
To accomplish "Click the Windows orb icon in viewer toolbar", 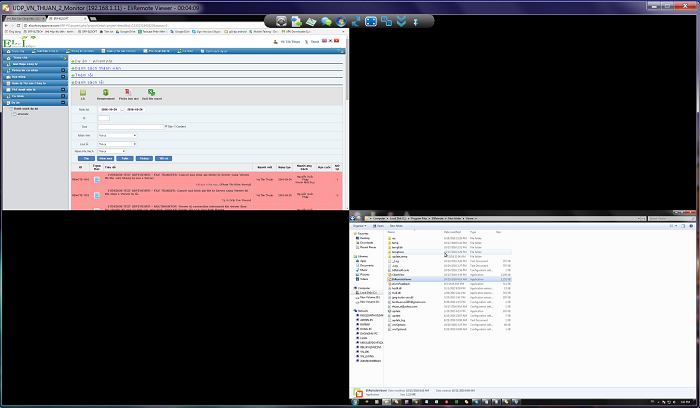I will pyautogui.click(x=341, y=21).
